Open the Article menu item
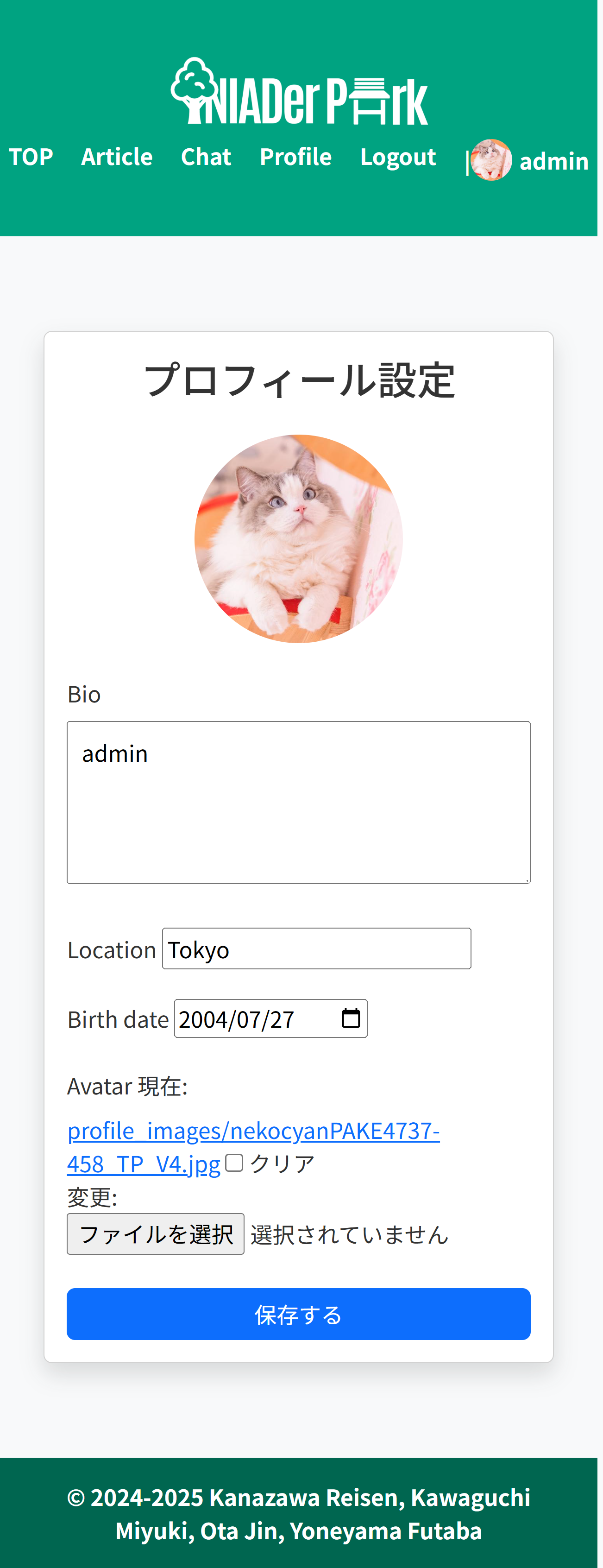Image resolution: width=603 pixels, height=1568 pixels. (x=117, y=157)
